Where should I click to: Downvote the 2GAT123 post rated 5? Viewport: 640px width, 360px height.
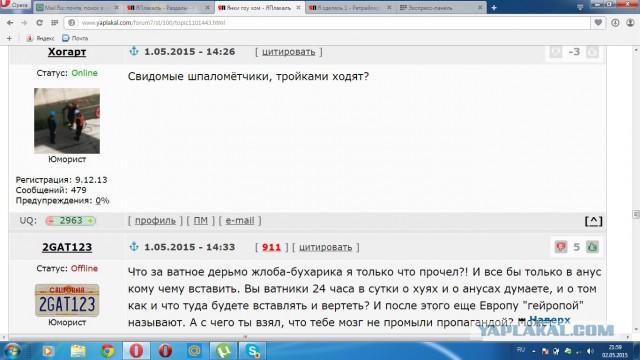coord(561,247)
